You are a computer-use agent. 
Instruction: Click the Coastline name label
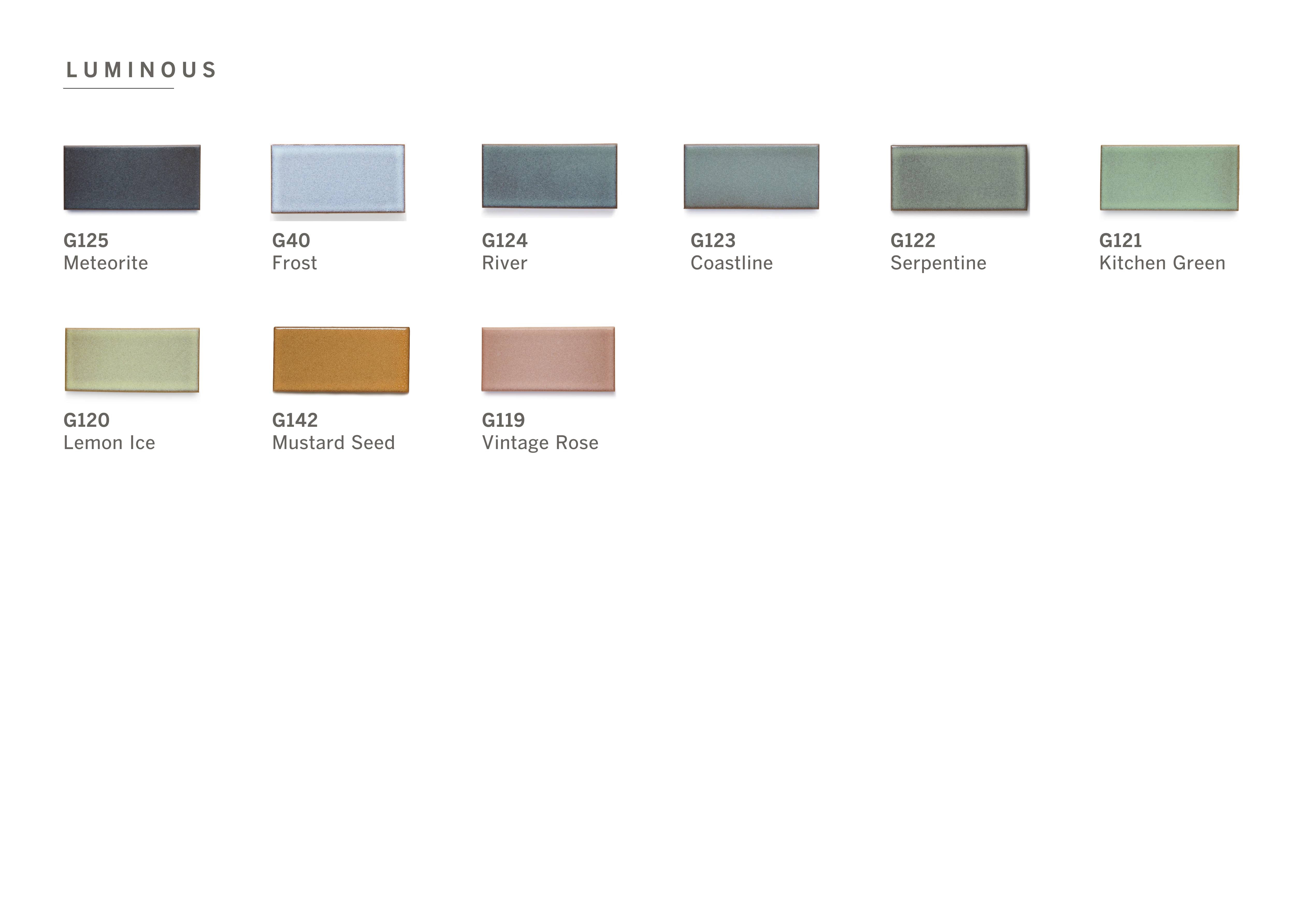732,263
